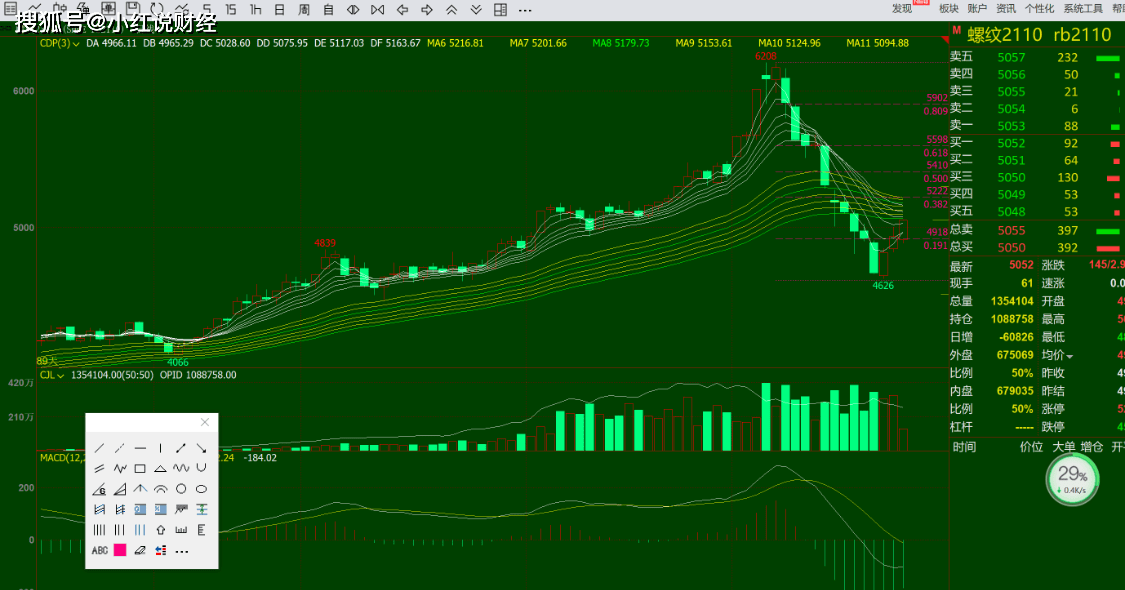The image size is (1125, 590).
Task: Choose the ABC text annotation tool
Action: tap(99, 550)
